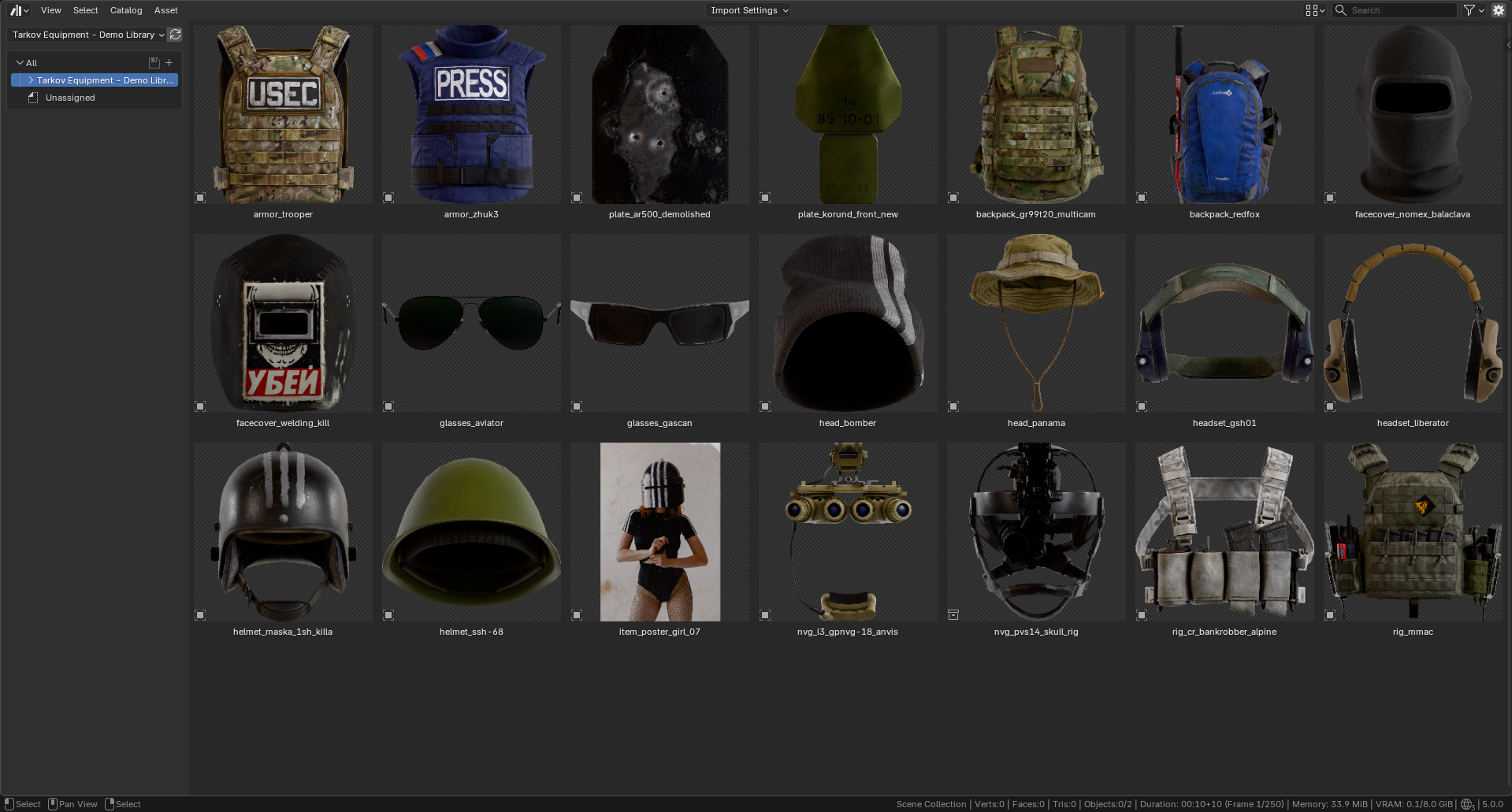The height and width of the screenshot is (812, 1512).
Task: Click the Search field
Action: click(1395, 10)
